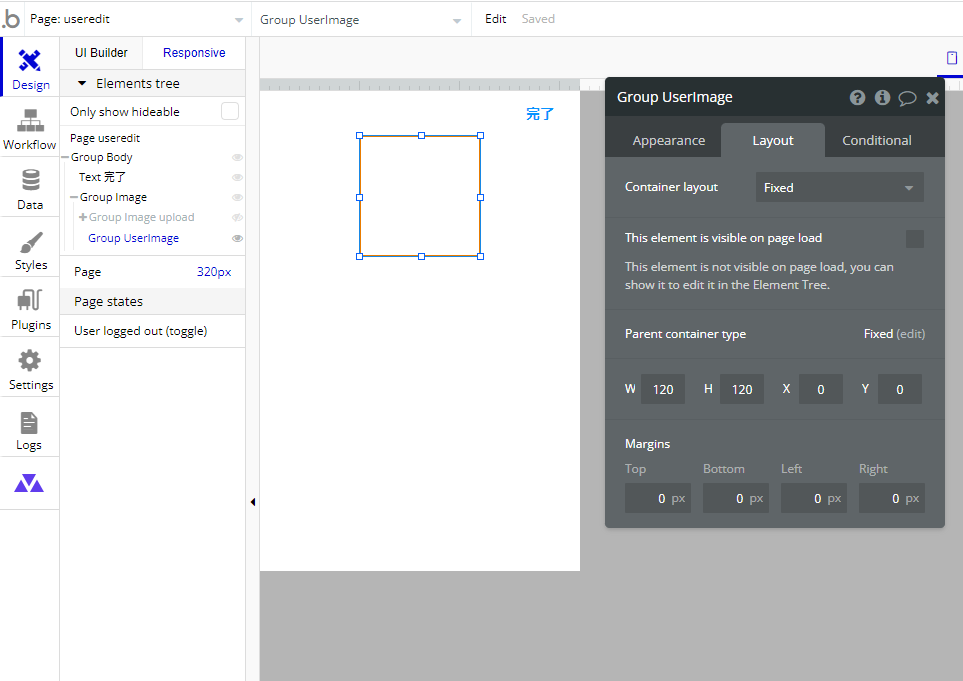This screenshot has width=963, height=681.
Task: Click the X position input field
Action: [821, 389]
